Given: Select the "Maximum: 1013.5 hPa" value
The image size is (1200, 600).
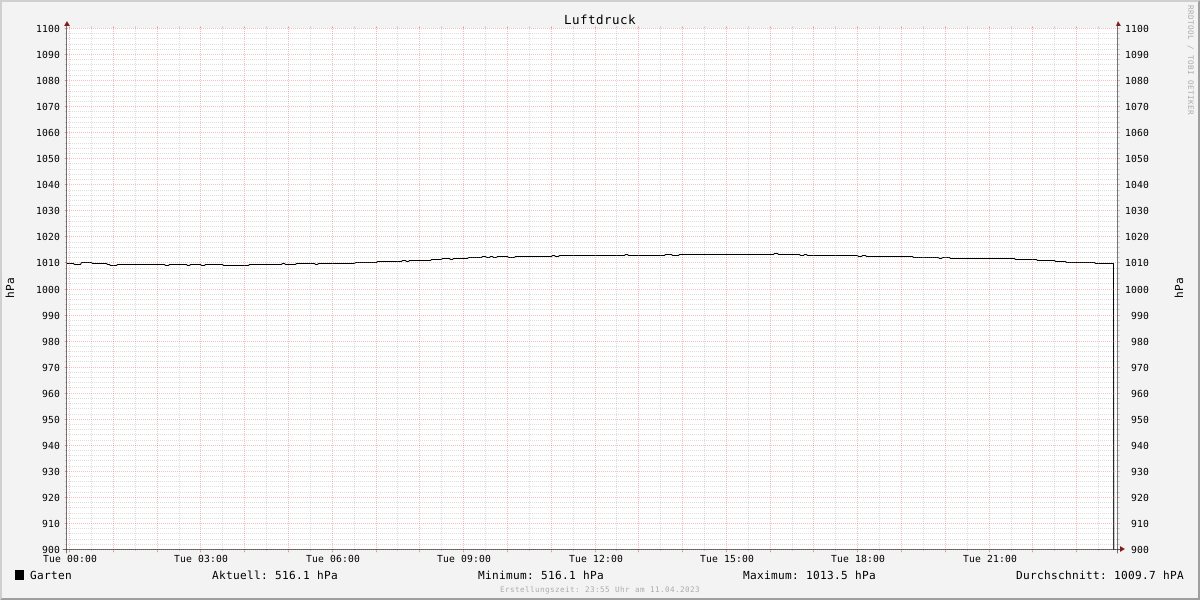Looking at the screenshot, I should click(x=809, y=575).
